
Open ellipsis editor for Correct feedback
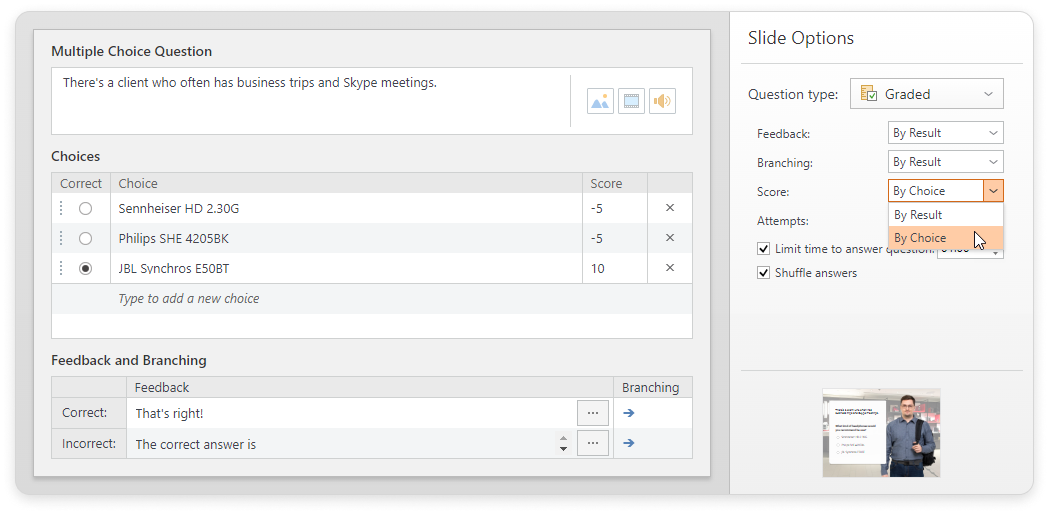point(593,413)
